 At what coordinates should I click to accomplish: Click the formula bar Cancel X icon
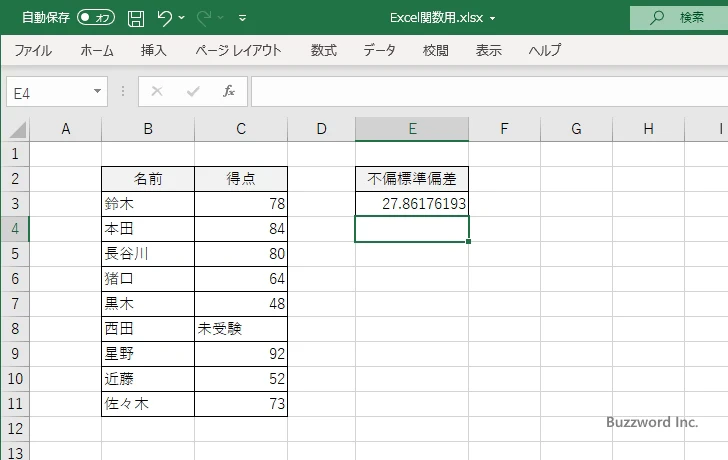(x=156, y=91)
